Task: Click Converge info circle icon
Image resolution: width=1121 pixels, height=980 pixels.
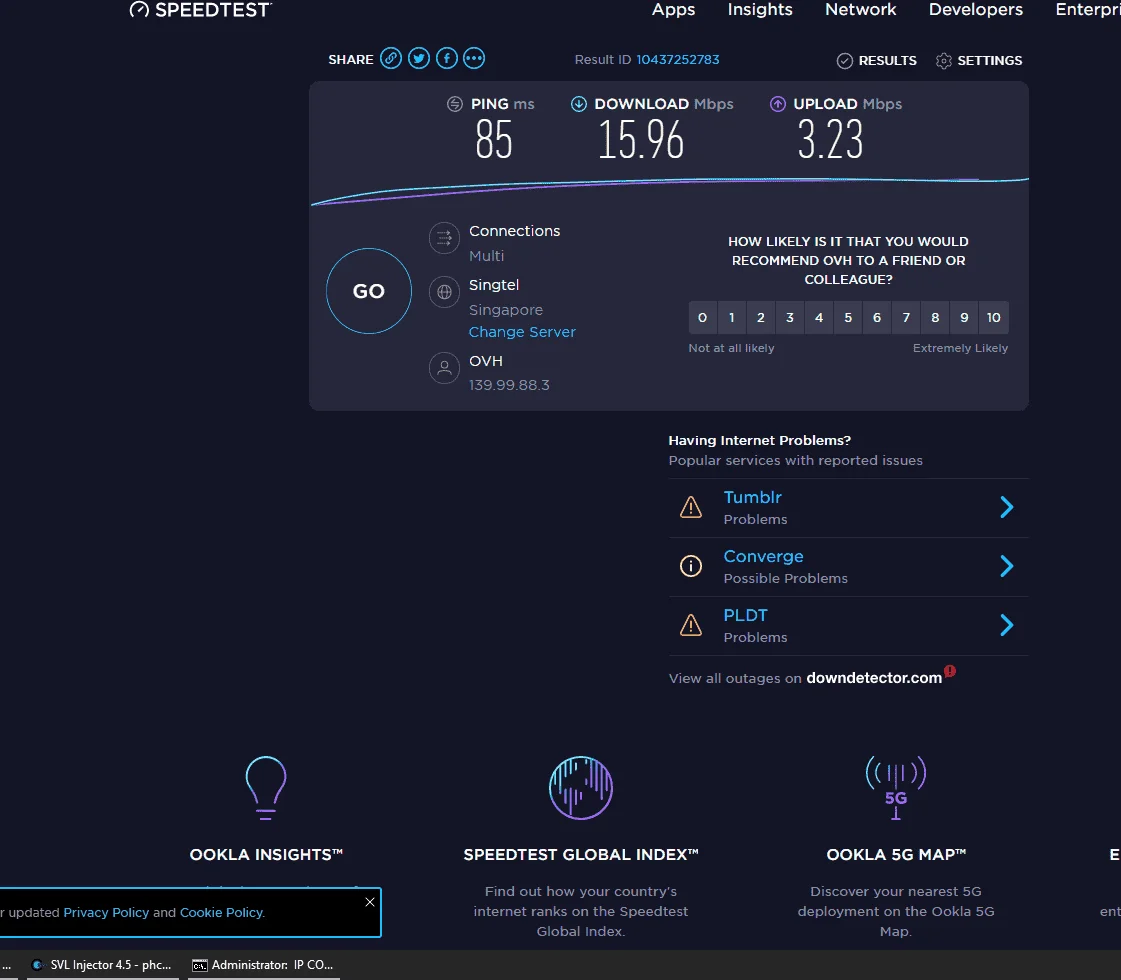Action: pos(691,566)
